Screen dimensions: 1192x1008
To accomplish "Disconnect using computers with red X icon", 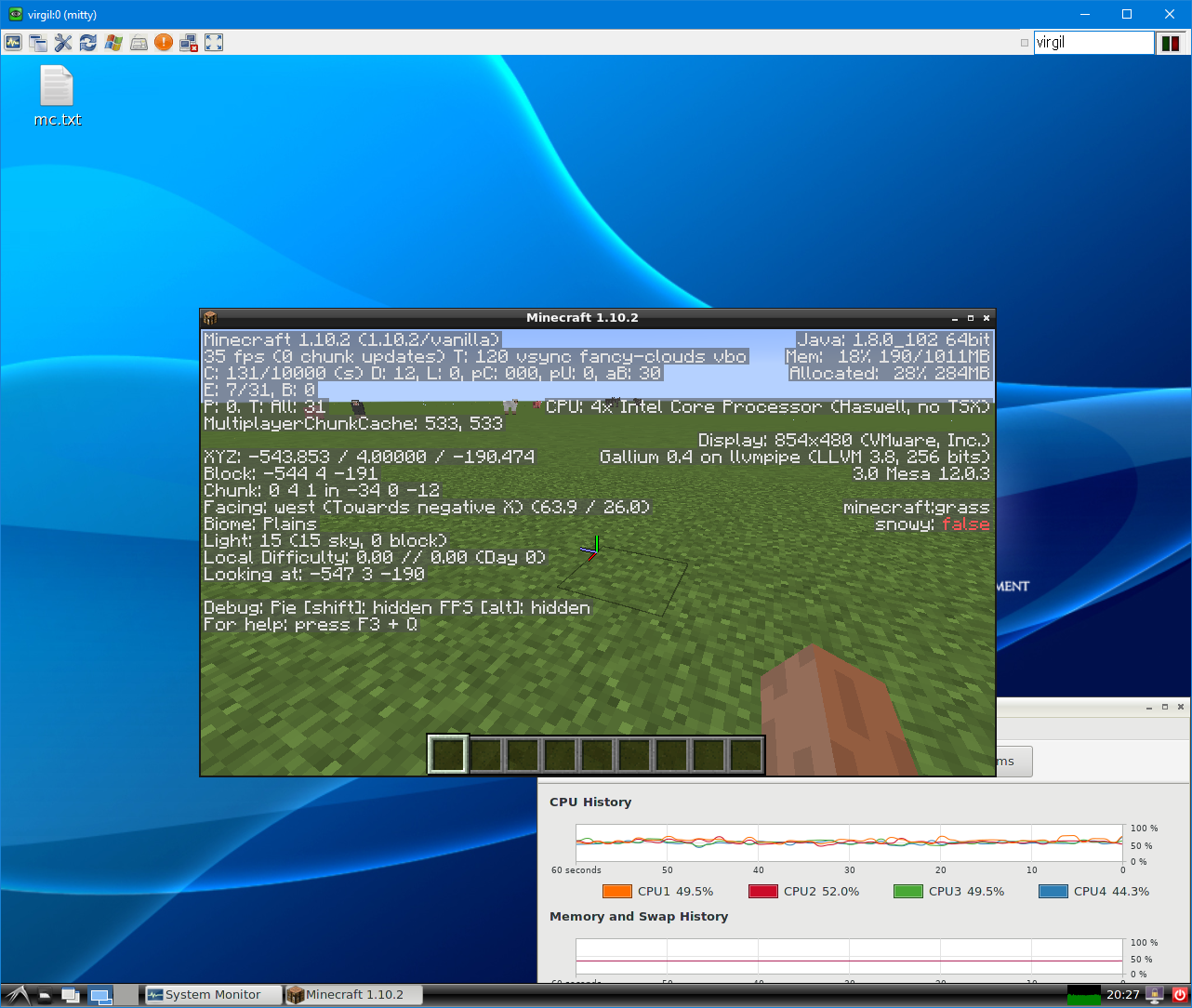I will tap(189, 43).
